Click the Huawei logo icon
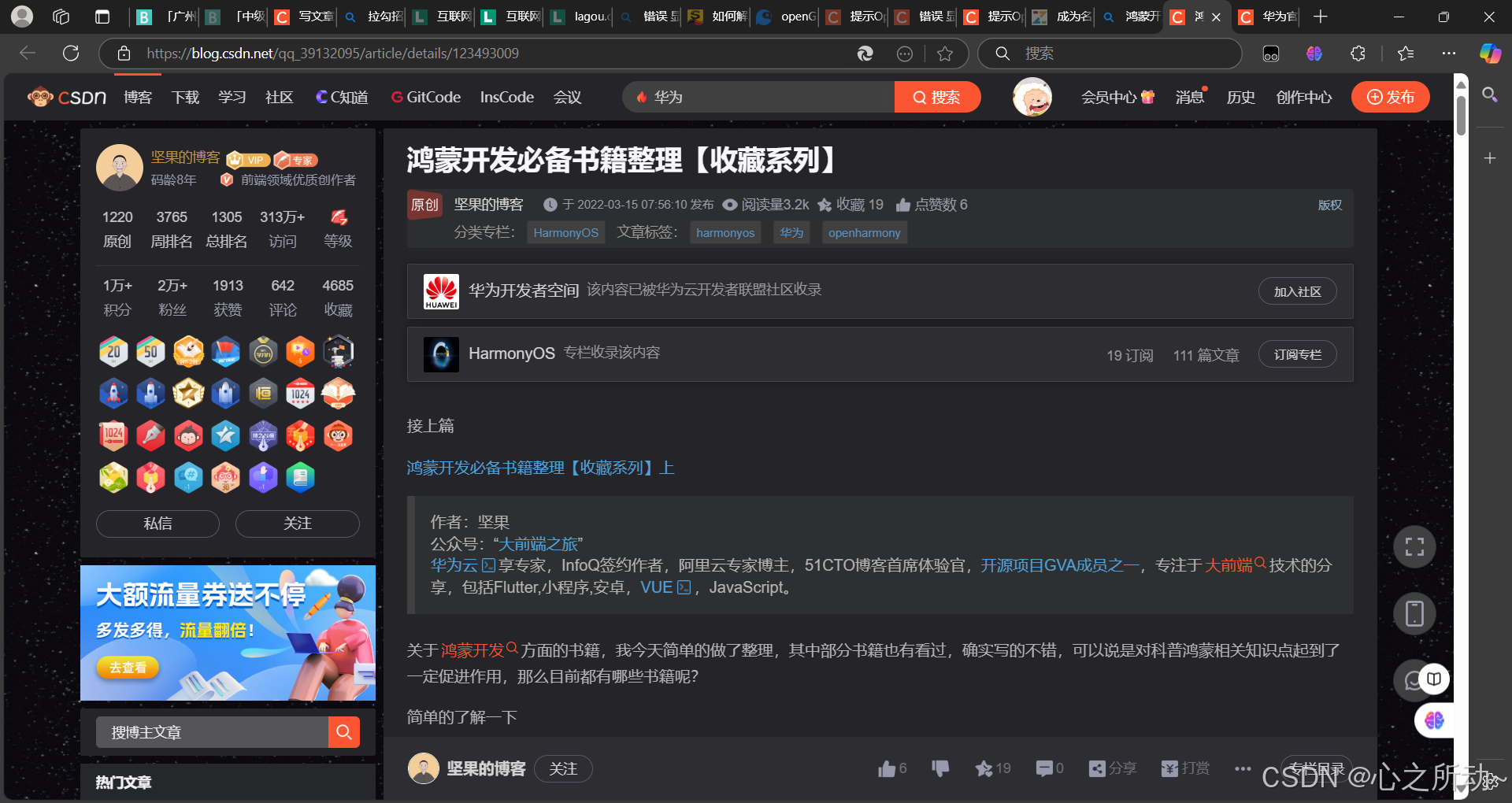The height and width of the screenshot is (803, 1512). (x=441, y=291)
